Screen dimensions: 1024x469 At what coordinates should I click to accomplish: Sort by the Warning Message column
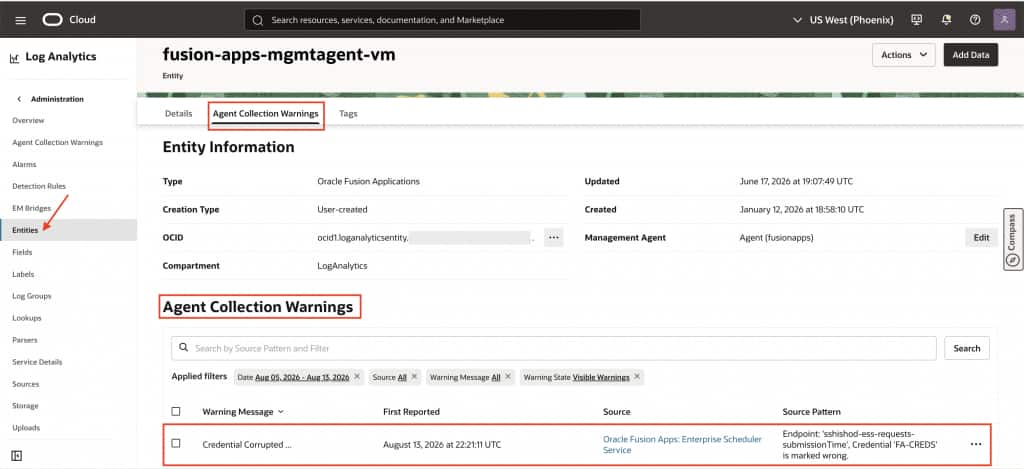(243, 412)
